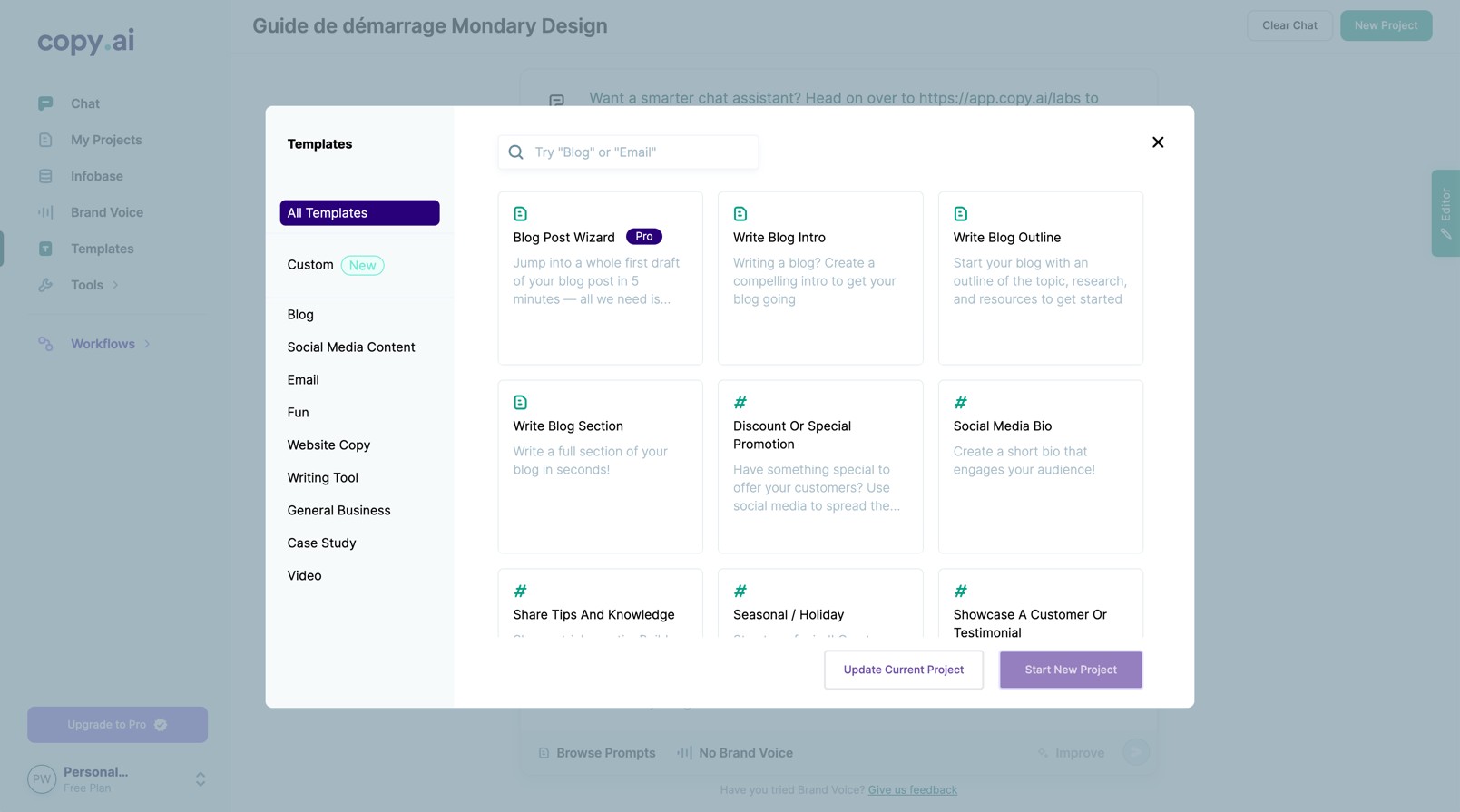Viewport: 1460px width, 812px height.
Task: Open Chat in the left sidebar
Action: coord(85,103)
